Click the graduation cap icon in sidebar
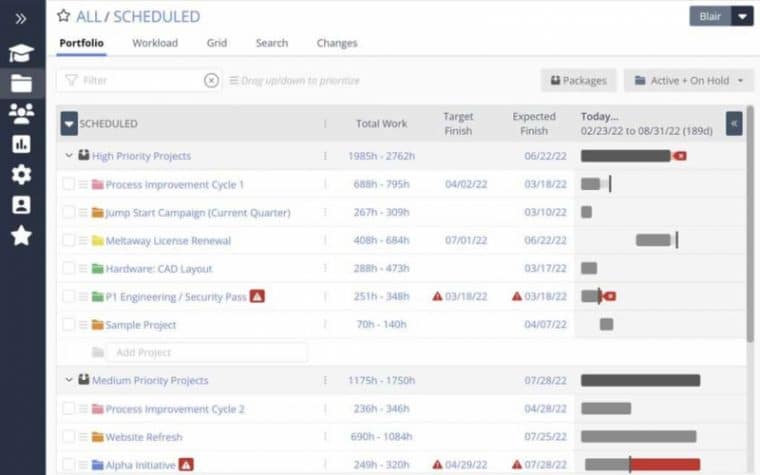The width and height of the screenshot is (760, 475). 21,53
